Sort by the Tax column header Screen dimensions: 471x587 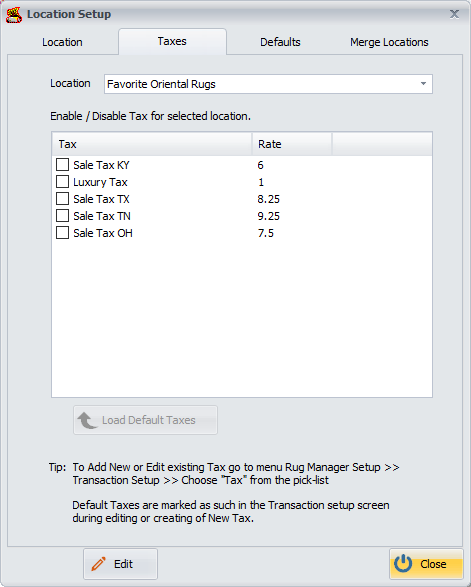tap(152, 144)
